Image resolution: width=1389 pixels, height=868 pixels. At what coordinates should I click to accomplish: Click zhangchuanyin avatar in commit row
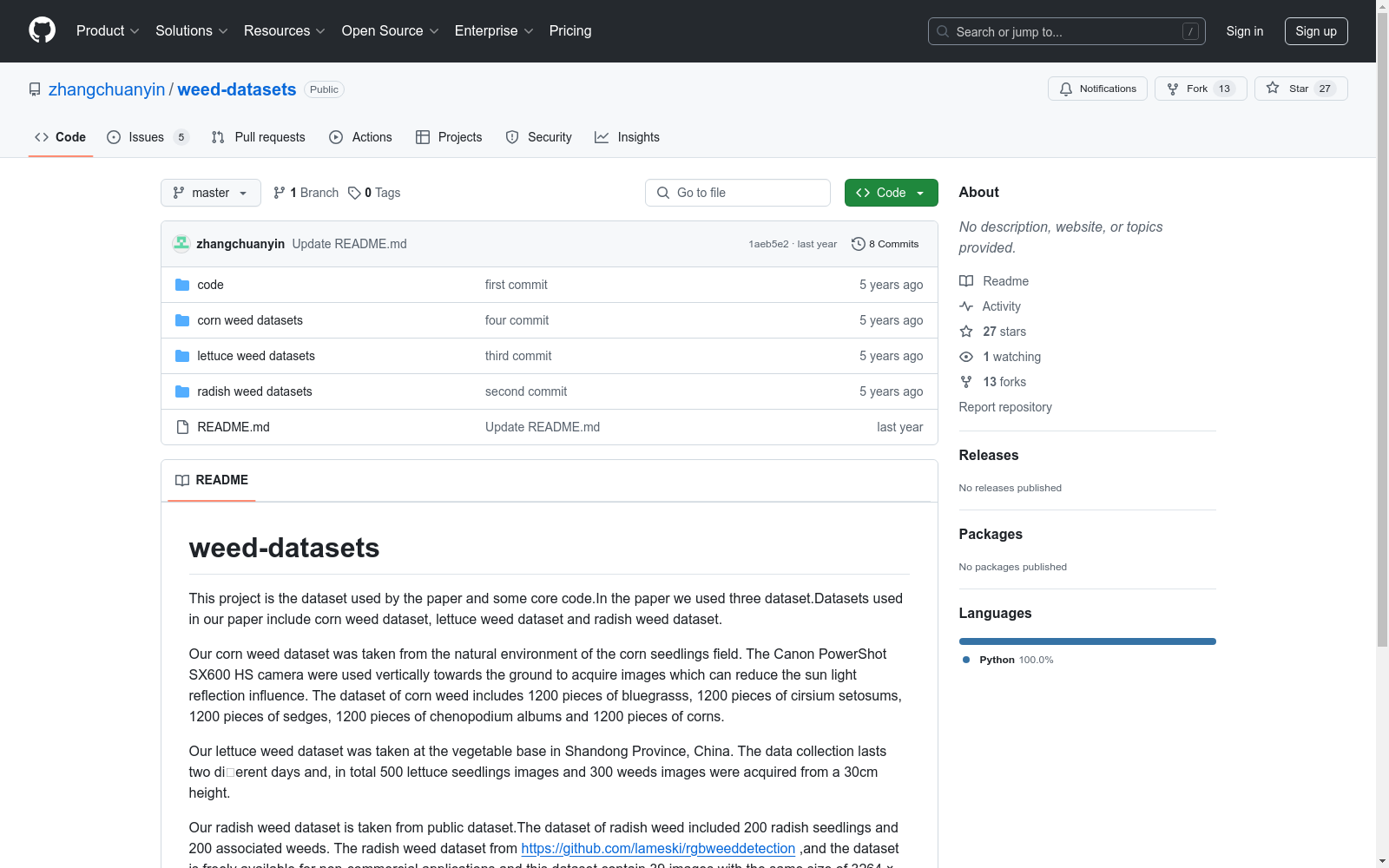pos(181,244)
